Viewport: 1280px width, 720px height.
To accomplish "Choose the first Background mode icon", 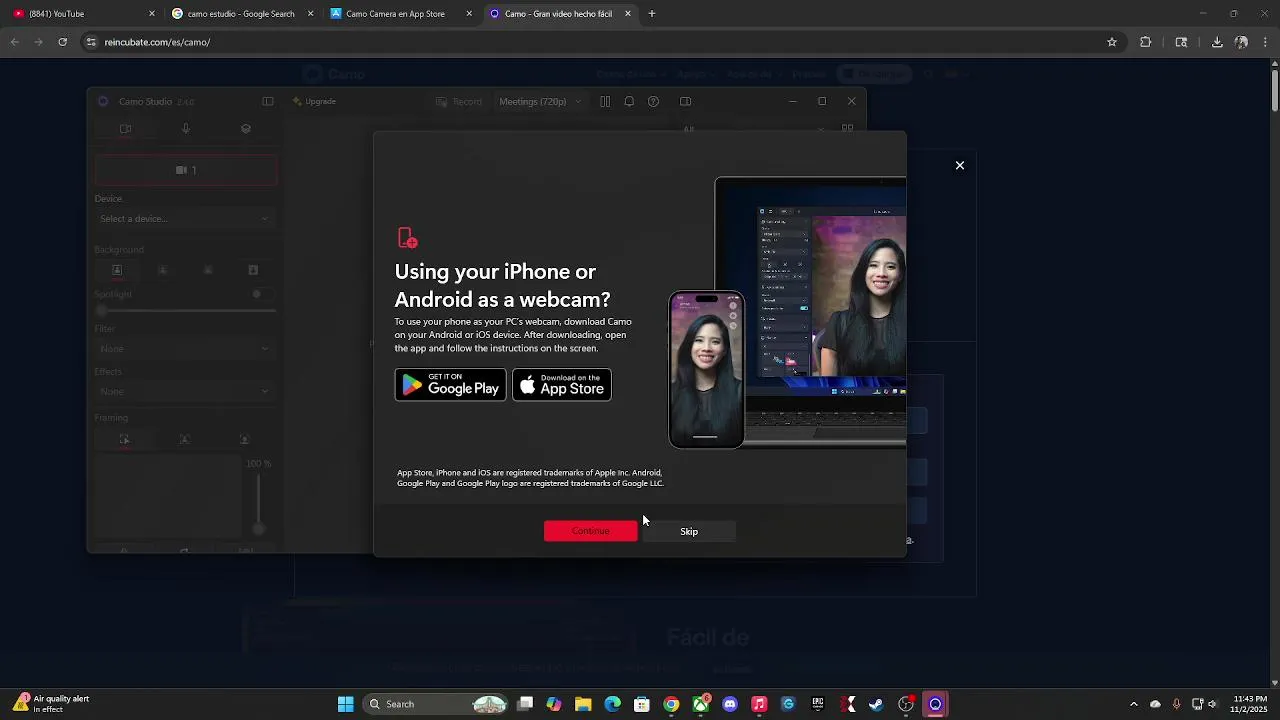I will click(x=117, y=270).
